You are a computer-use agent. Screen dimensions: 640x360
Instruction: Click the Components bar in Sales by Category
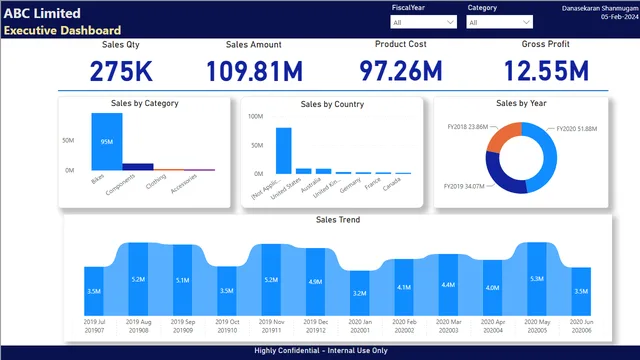138,167
